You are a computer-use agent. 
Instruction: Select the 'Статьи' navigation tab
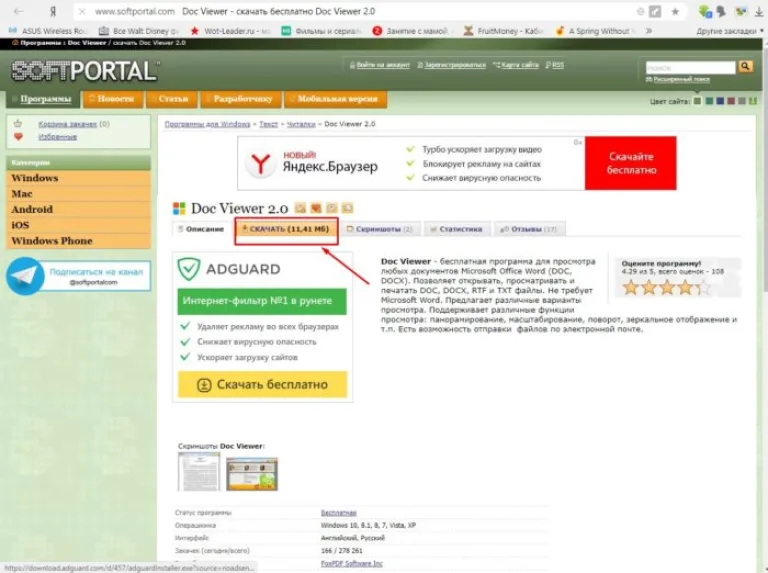point(170,99)
